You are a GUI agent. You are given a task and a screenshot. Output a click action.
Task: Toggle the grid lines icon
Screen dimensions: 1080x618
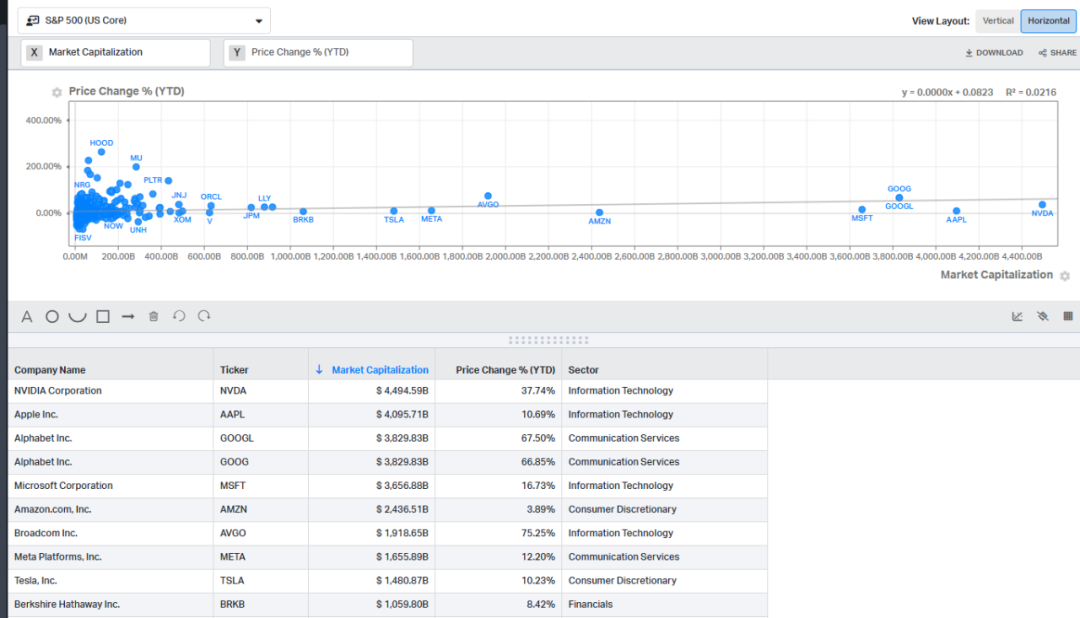1067,317
